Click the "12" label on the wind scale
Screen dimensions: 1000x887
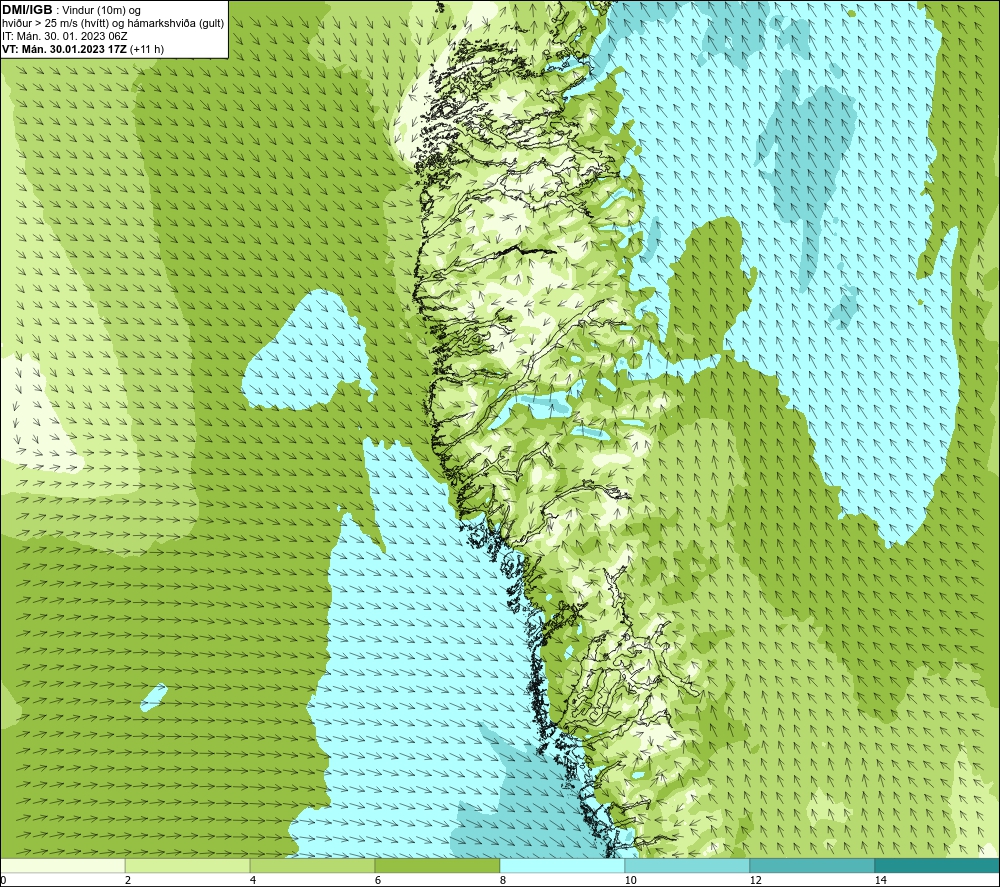(x=756, y=880)
